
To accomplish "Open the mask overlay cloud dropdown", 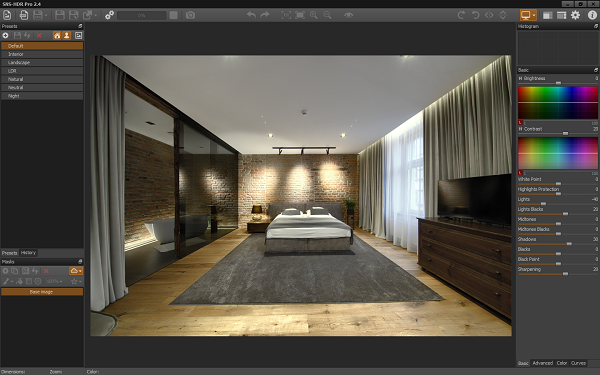I will tap(76, 271).
